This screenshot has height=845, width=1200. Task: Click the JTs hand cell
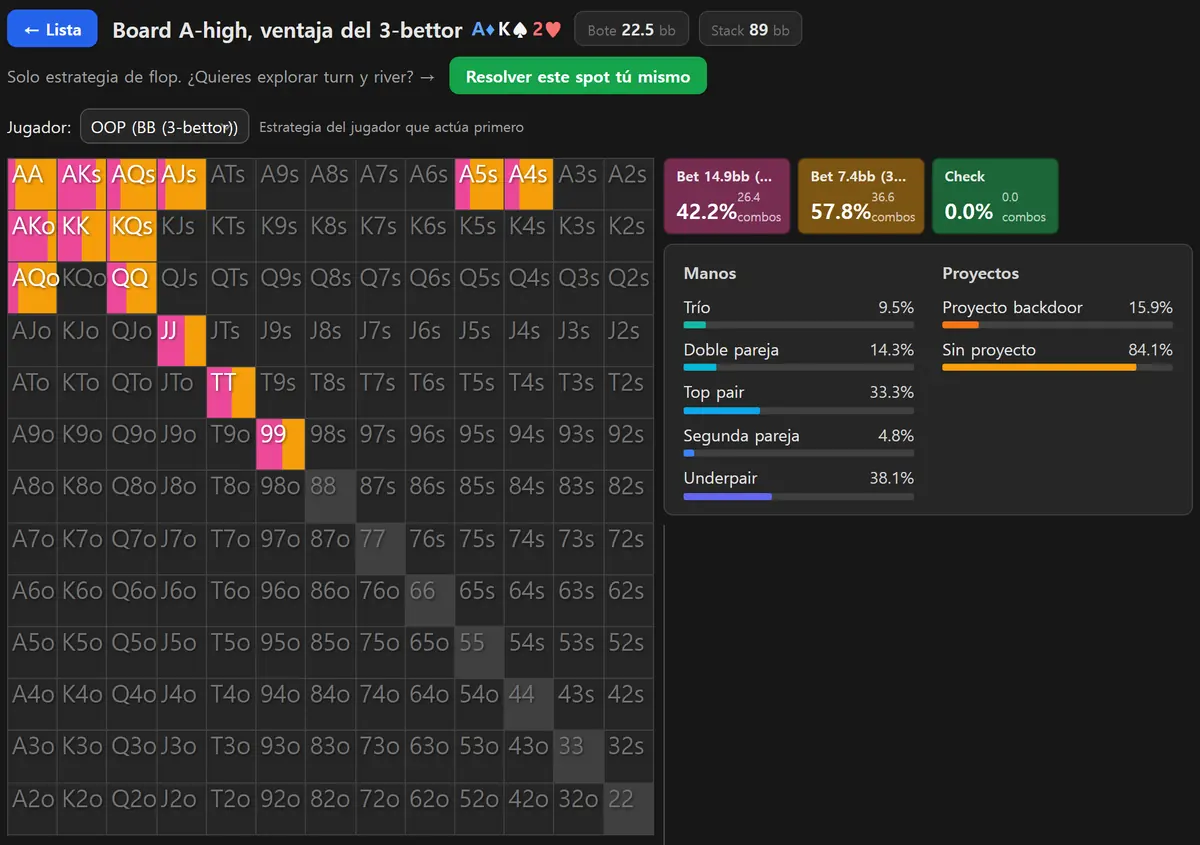[231, 340]
